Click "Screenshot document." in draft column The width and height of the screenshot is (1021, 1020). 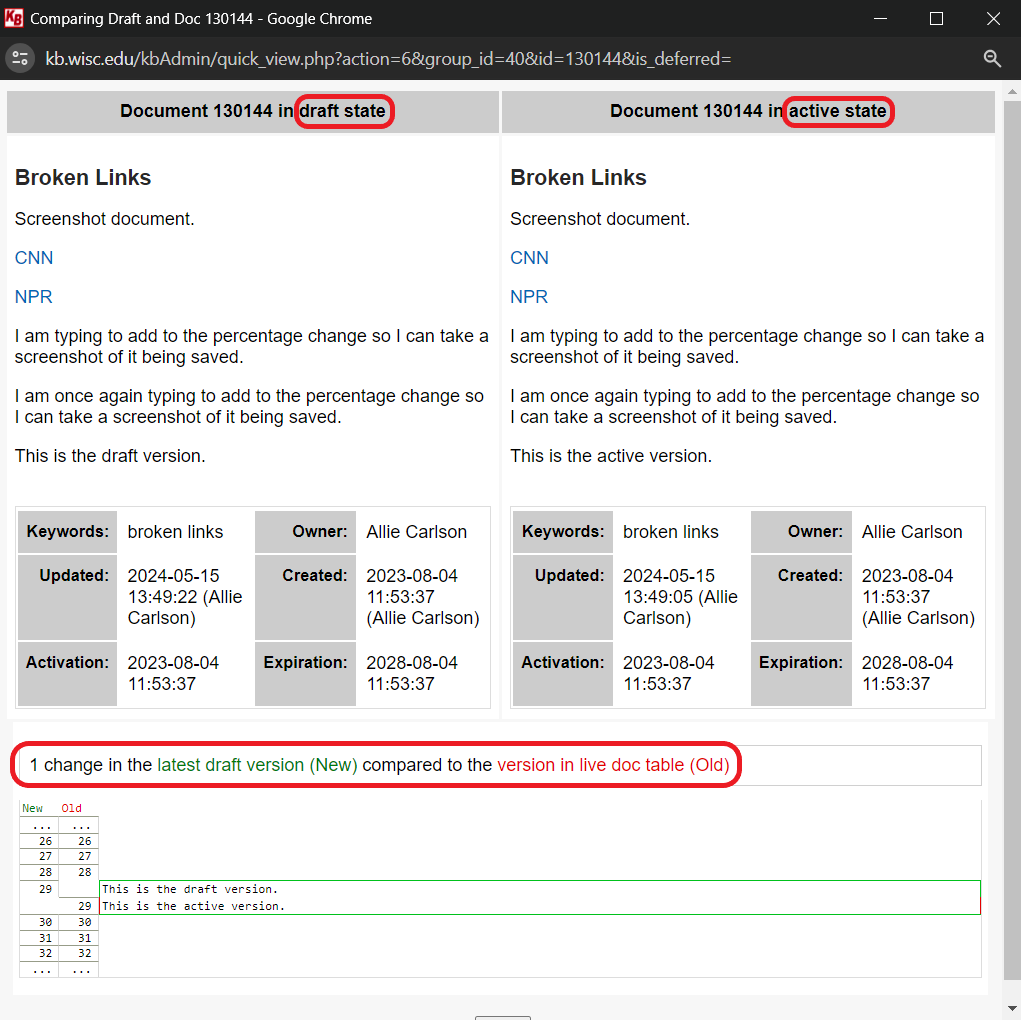point(104,219)
